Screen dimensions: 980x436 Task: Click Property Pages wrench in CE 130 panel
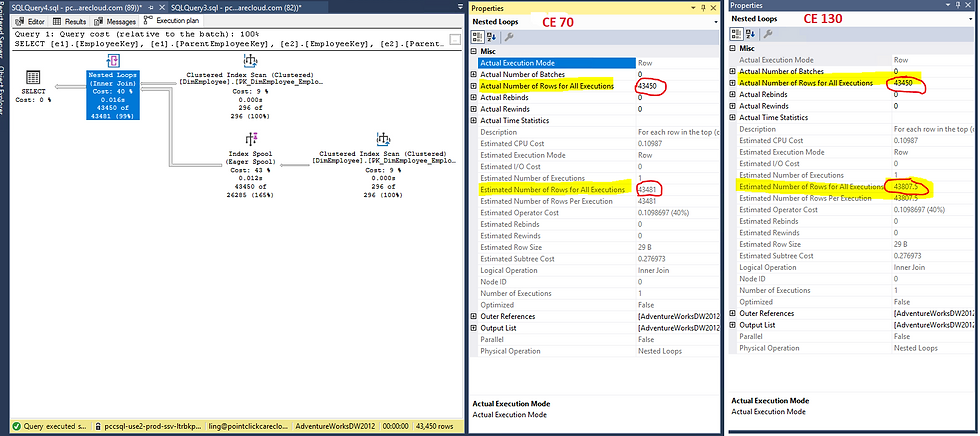tap(768, 33)
